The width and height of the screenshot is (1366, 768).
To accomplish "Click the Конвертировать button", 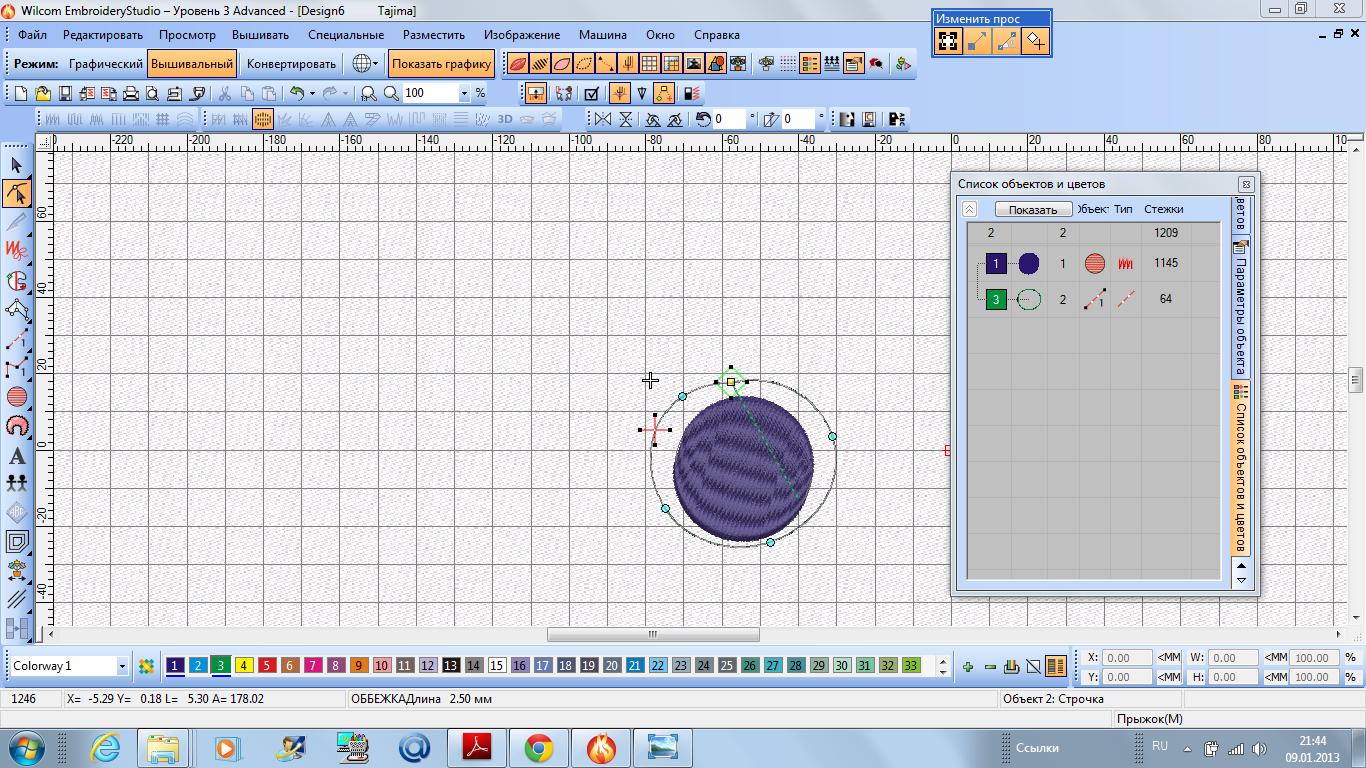I will click(x=291, y=64).
